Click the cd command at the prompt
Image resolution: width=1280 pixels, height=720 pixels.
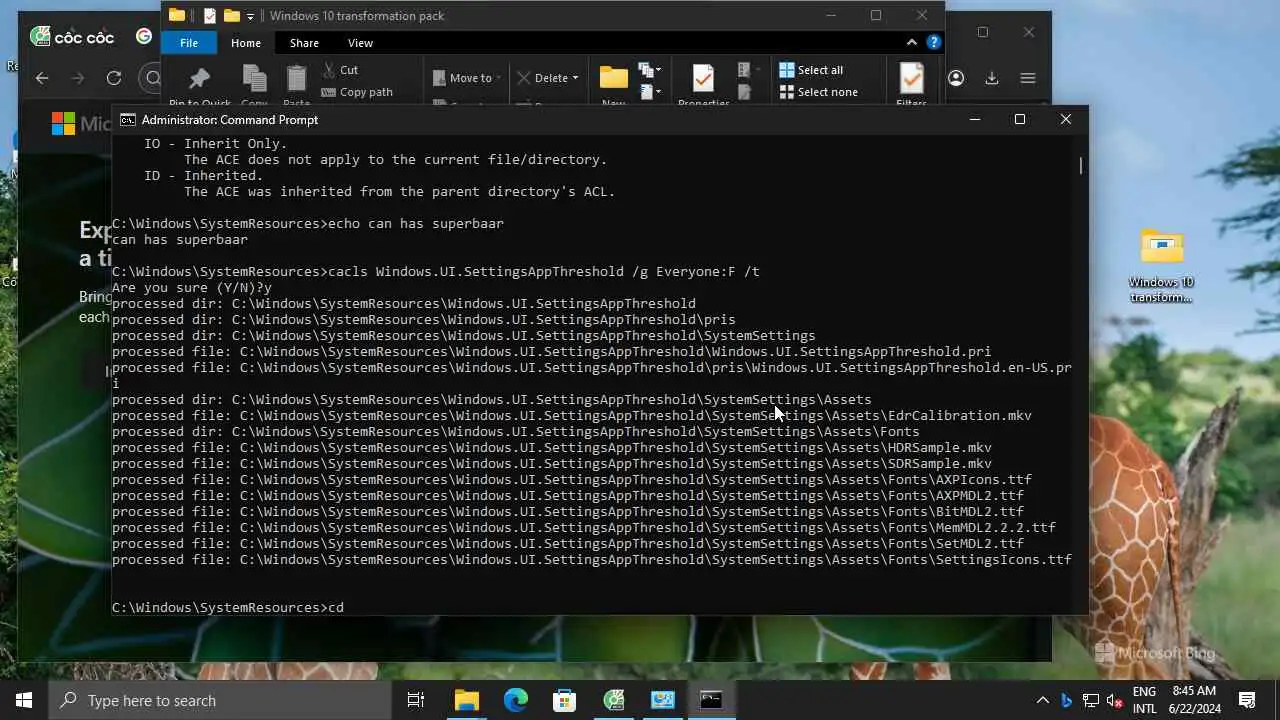tap(336, 608)
